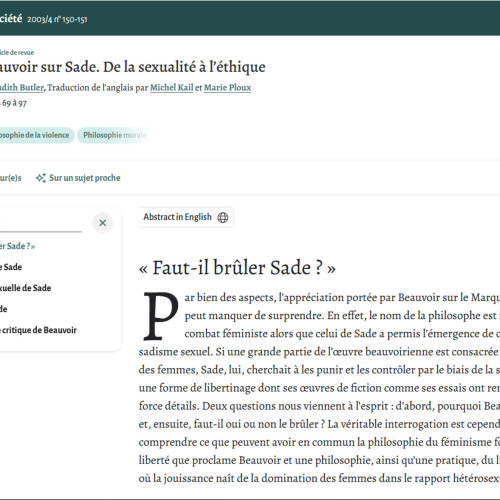Click the heading « Faut-il brûler Sade ? »
This screenshot has height=500, width=500.
237,268
